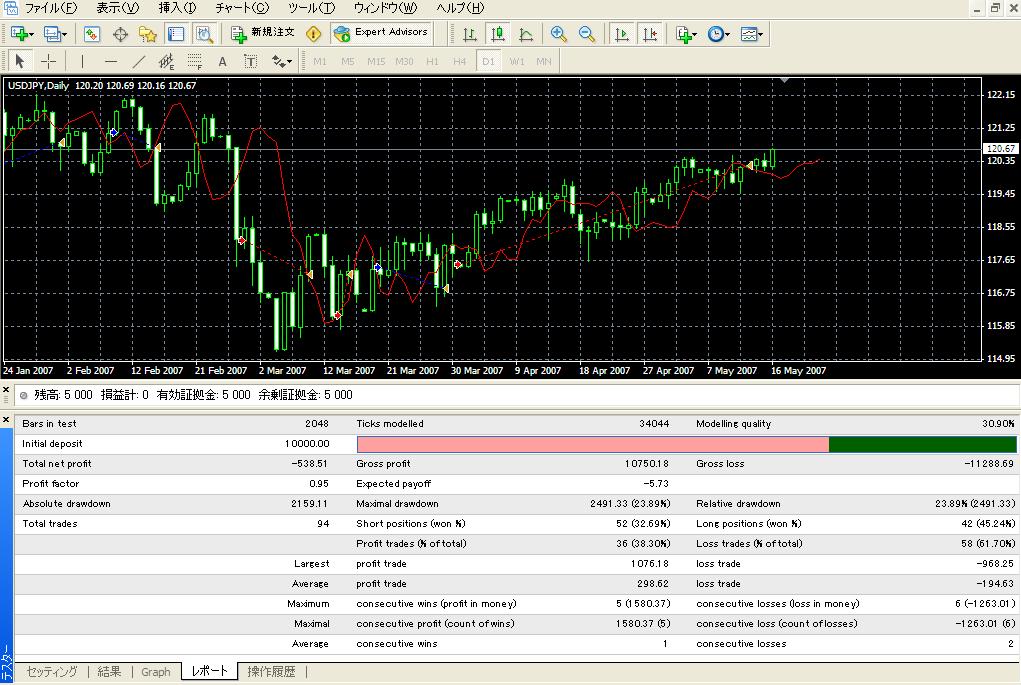Click the 新規注文 new order button

[262, 33]
